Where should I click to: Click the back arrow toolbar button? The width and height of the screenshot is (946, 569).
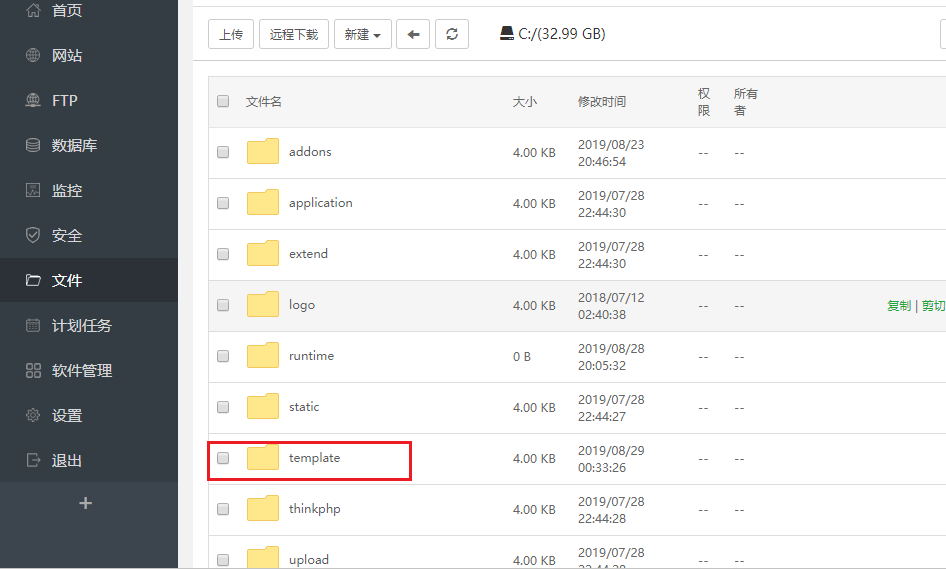(x=413, y=34)
